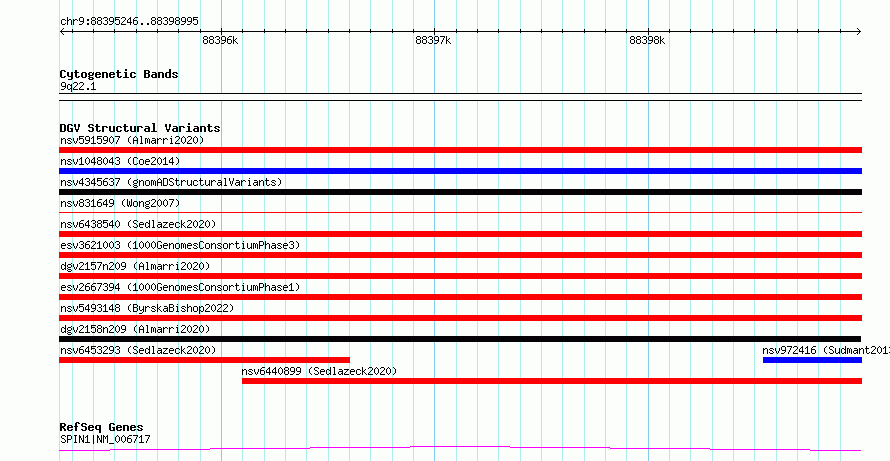This screenshot has height=461, width=890.
Task: Click the nsv831649 (Wong2007) label
Action: coord(120,203)
